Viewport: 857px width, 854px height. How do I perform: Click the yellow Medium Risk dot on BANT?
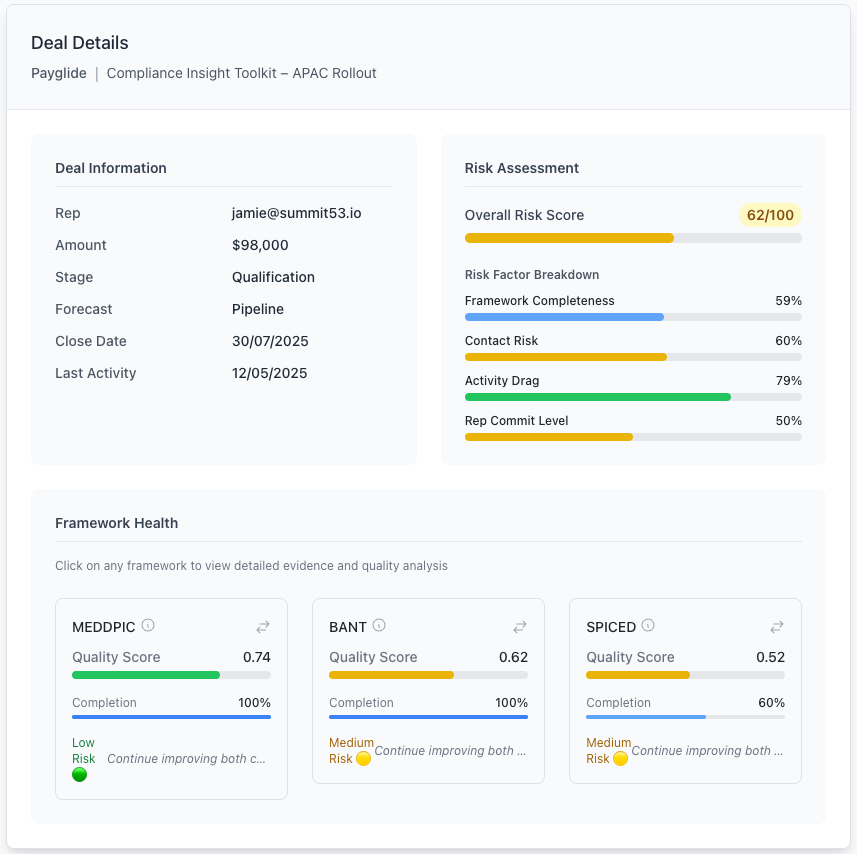[x=362, y=758]
